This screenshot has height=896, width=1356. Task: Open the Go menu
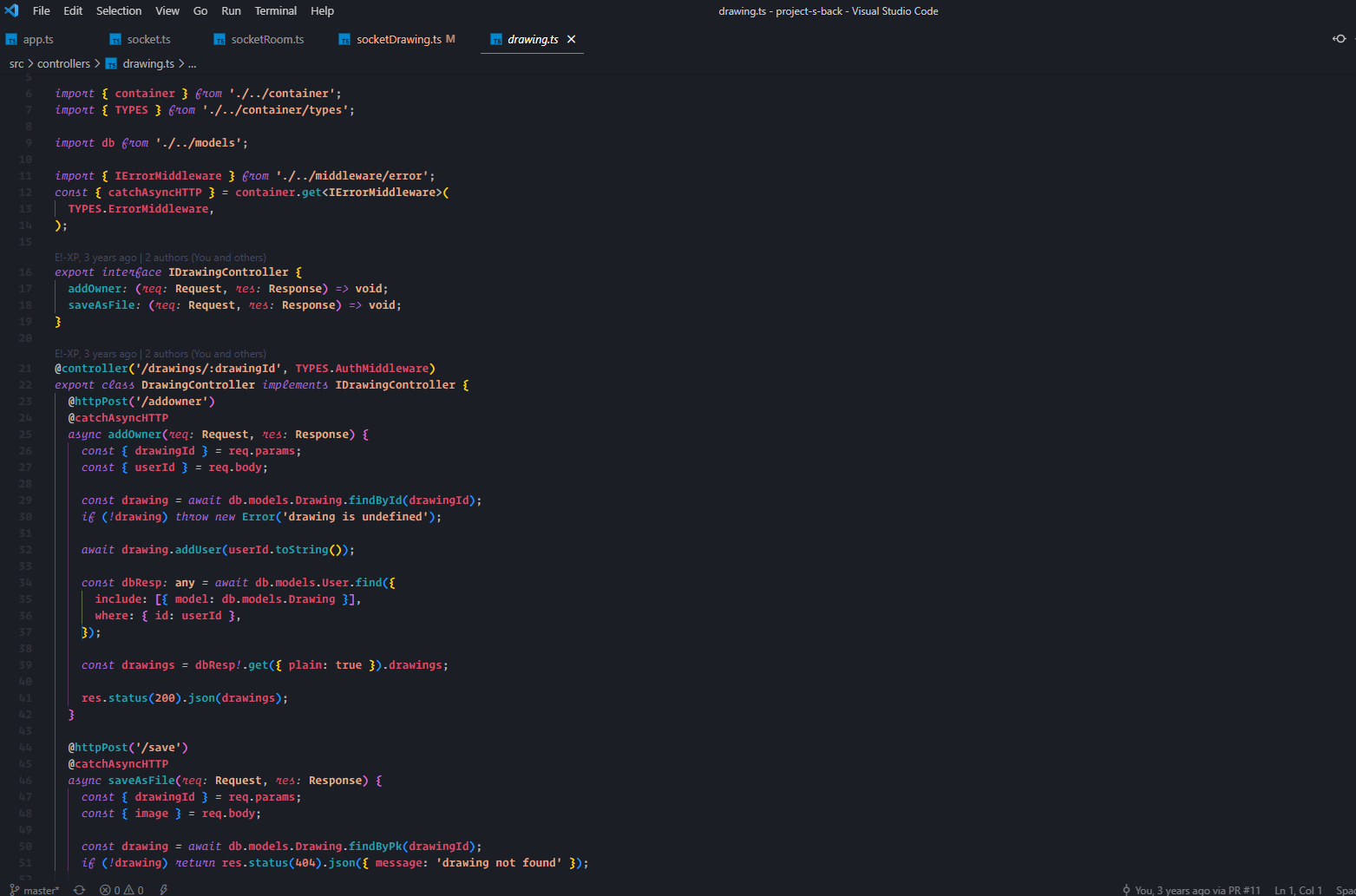pos(200,10)
